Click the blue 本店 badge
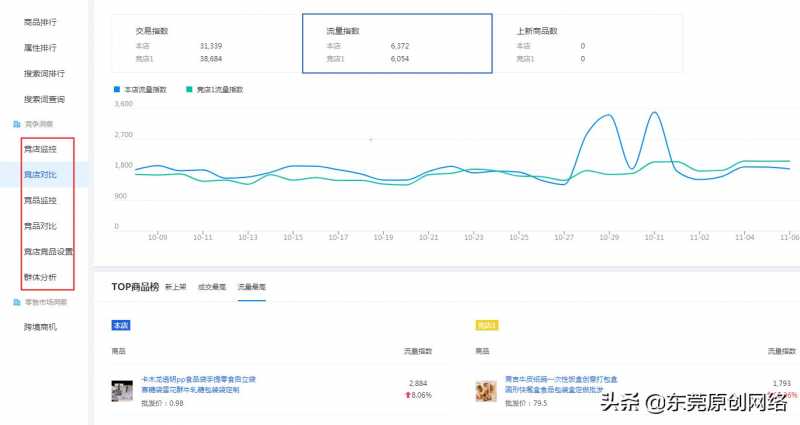The image size is (800, 425). tap(121, 325)
